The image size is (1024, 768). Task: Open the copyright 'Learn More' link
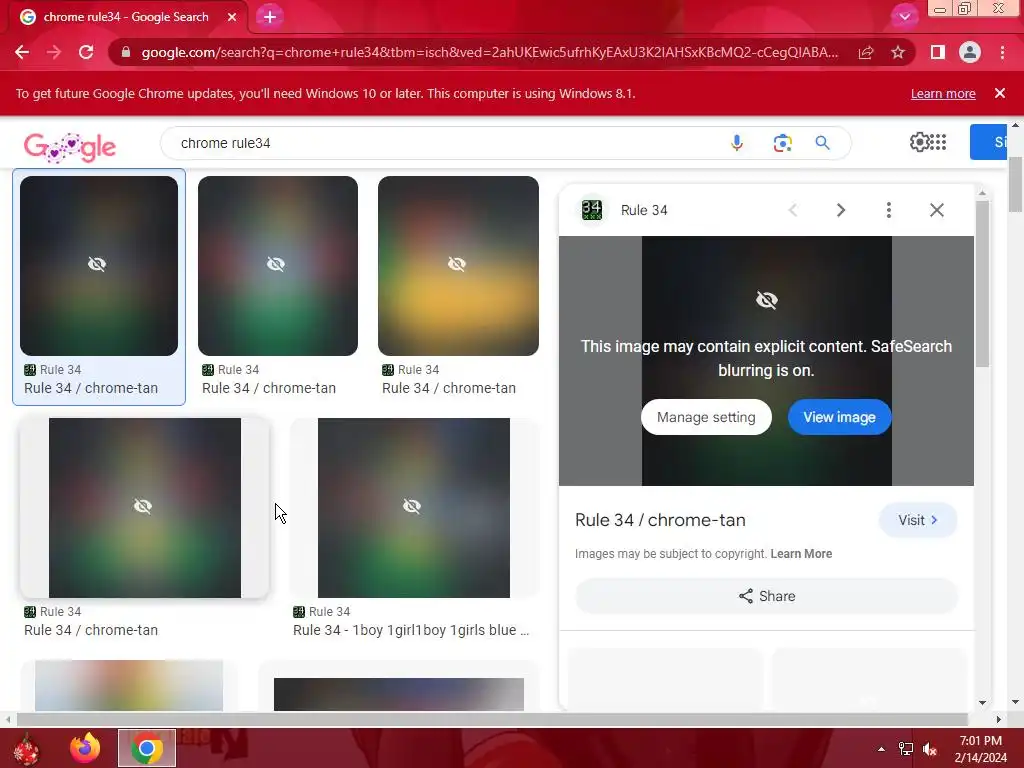pos(801,554)
